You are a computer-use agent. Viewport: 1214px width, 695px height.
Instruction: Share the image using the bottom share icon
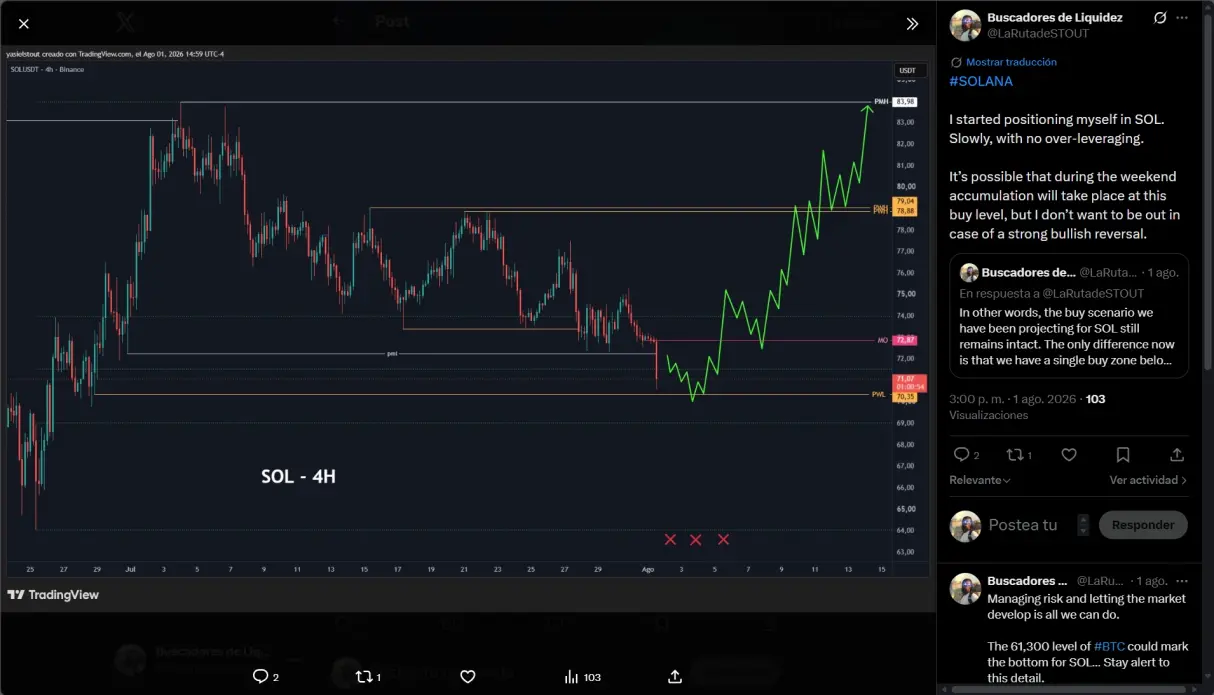tap(675, 677)
